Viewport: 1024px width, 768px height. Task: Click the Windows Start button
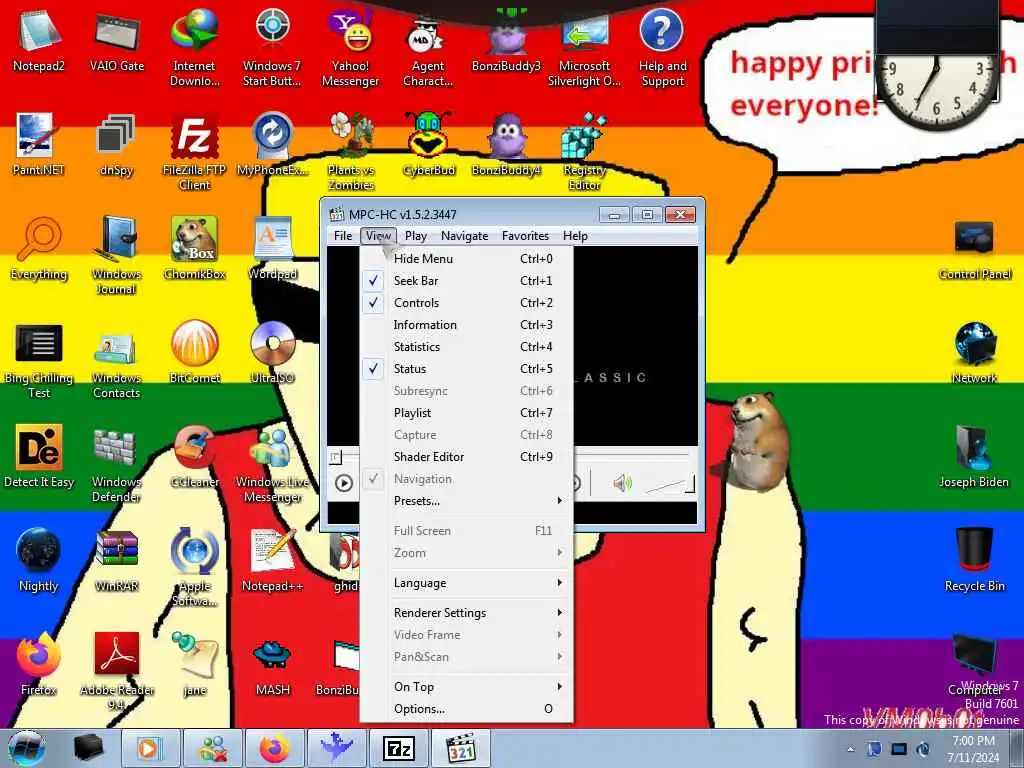[26, 748]
